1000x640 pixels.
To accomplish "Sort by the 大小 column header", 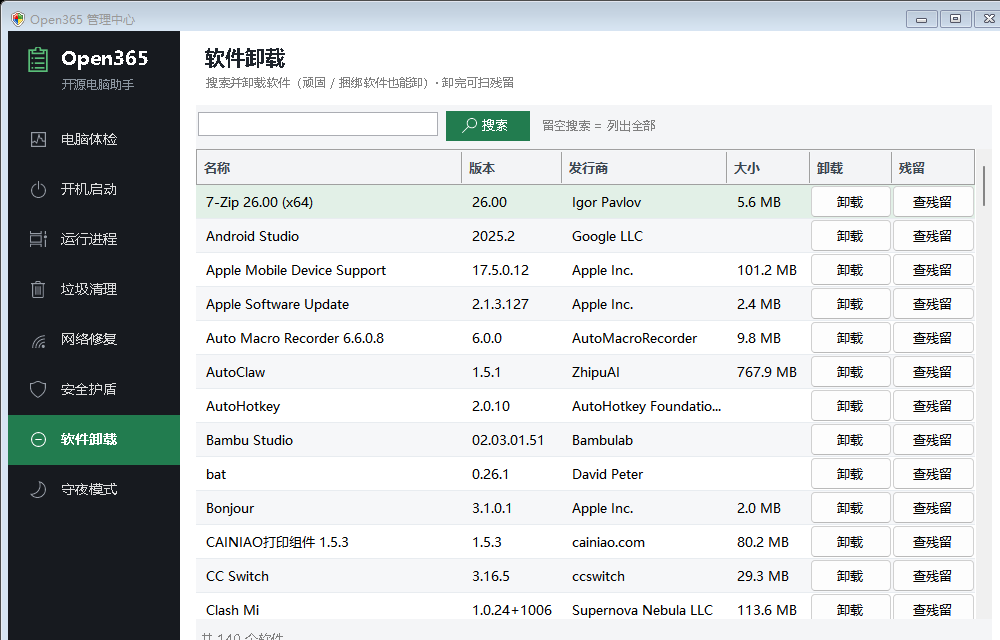I will [x=768, y=168].
